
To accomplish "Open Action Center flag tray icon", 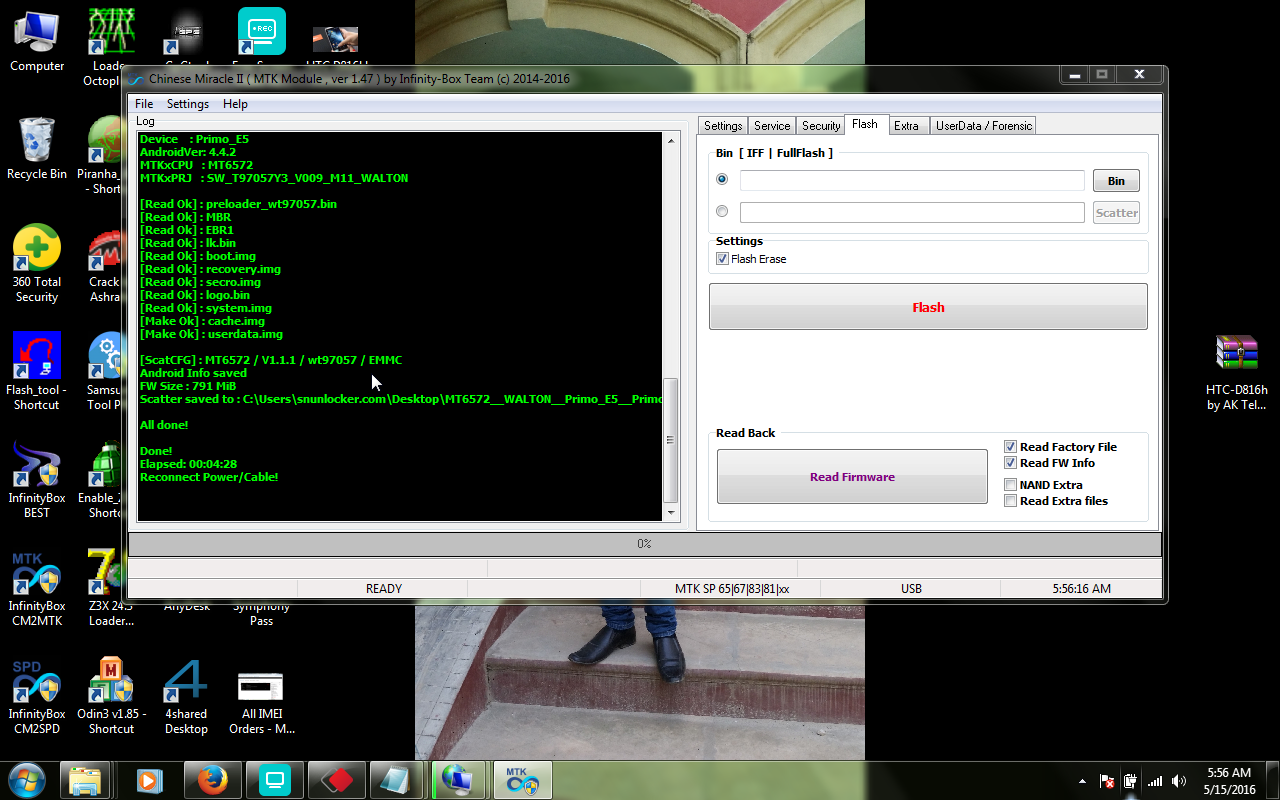I will point(1107,781).
